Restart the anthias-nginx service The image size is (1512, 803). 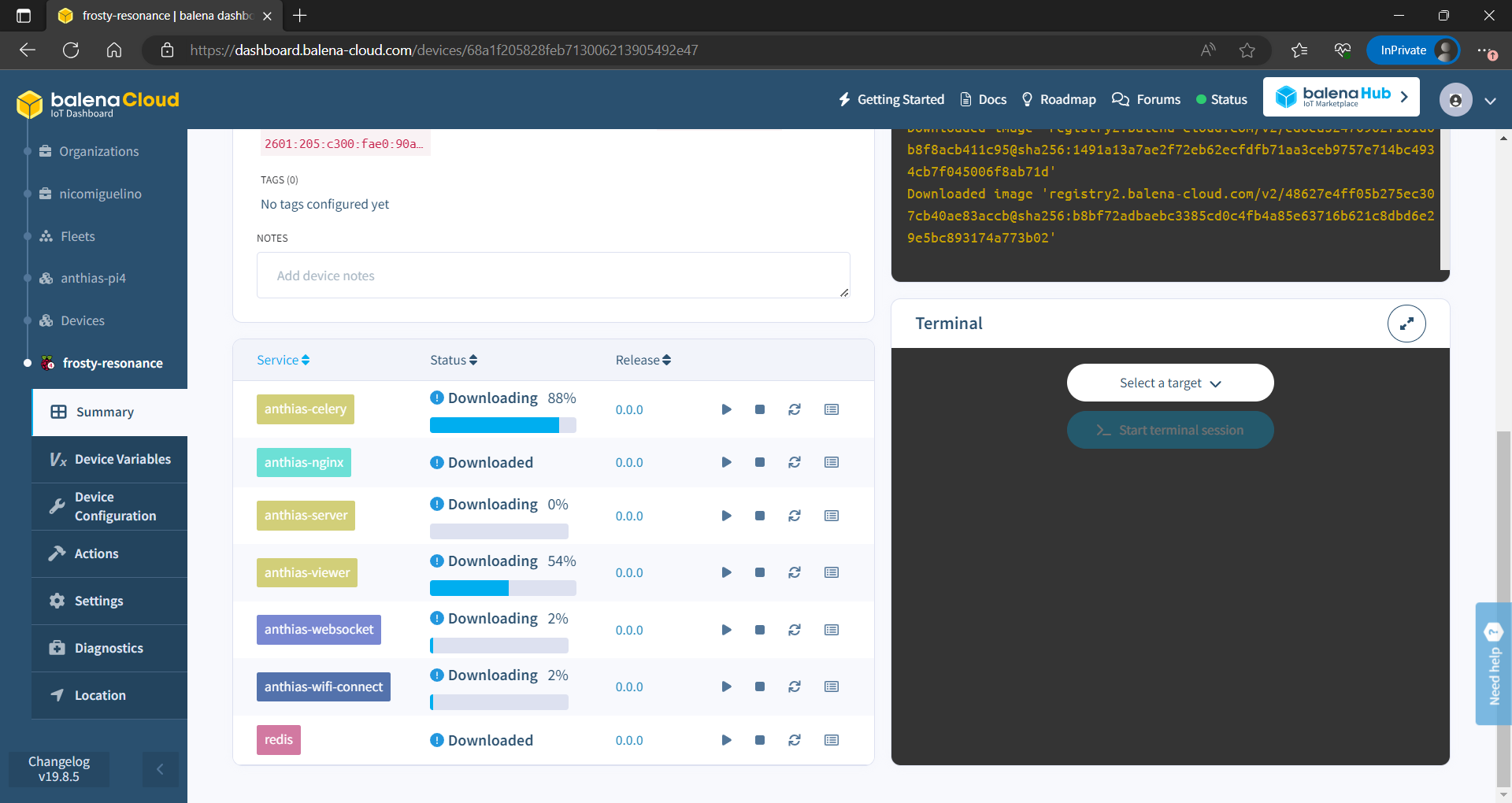point(795,462)
